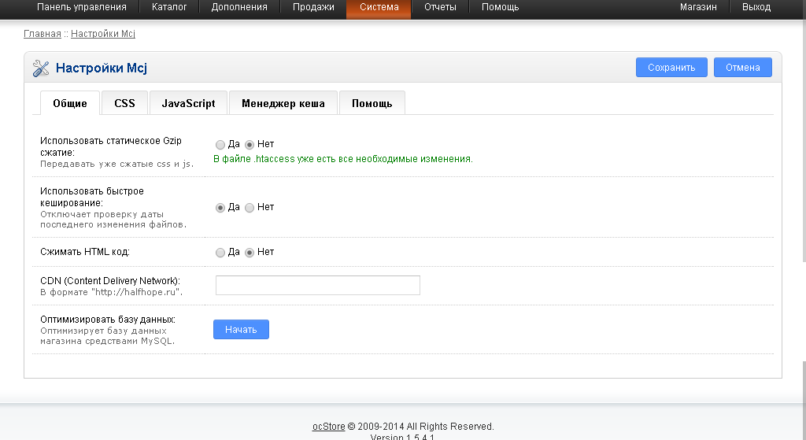
Task: Open the Каталог menu
Action: click(x=169, y=7)
